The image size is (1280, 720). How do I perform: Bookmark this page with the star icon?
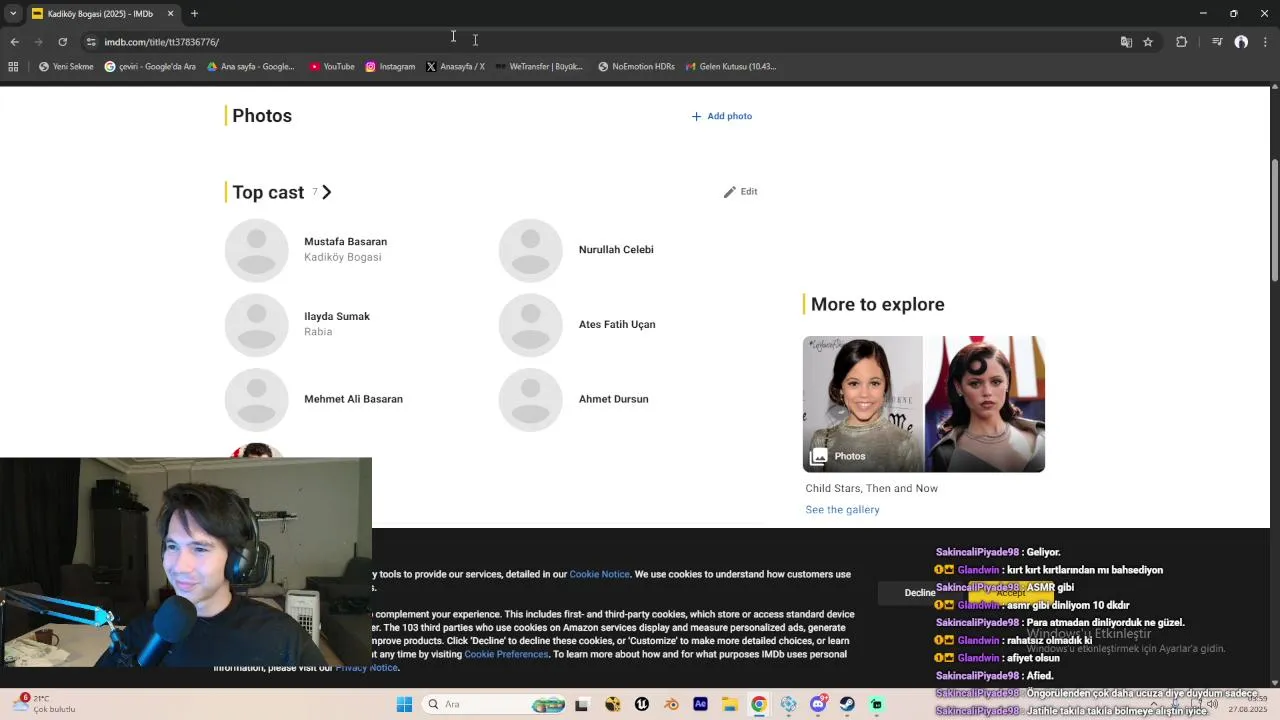(x=1148, y=42)
